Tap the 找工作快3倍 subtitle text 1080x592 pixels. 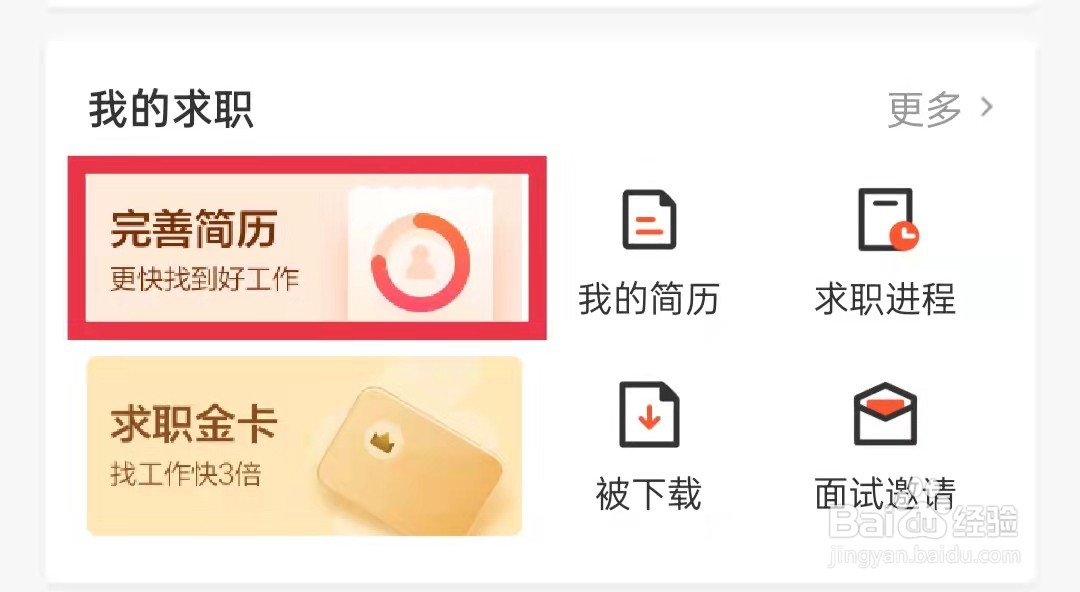coord(186,474)
